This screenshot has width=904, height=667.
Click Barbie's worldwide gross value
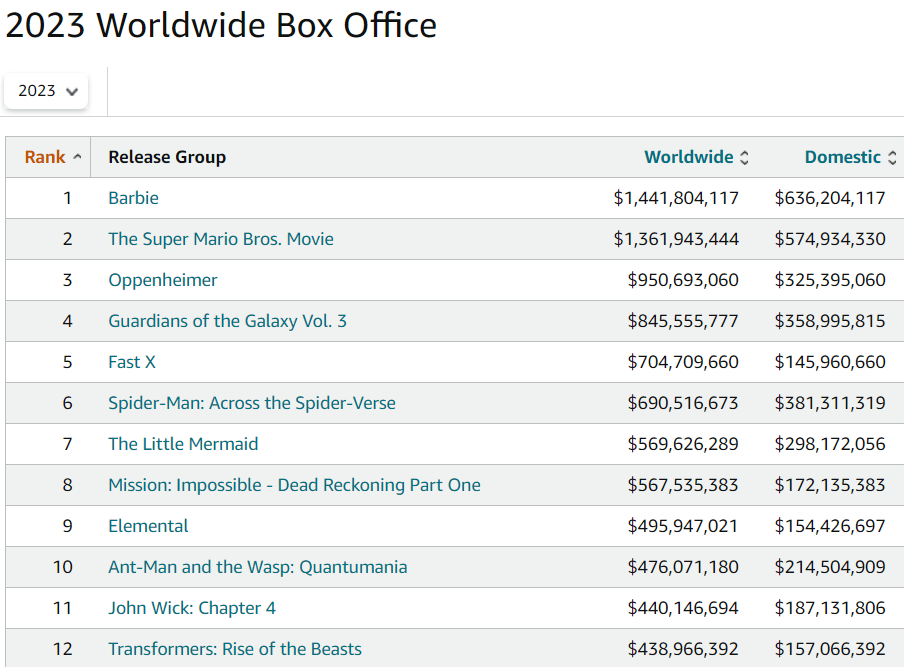coord(676,198)
